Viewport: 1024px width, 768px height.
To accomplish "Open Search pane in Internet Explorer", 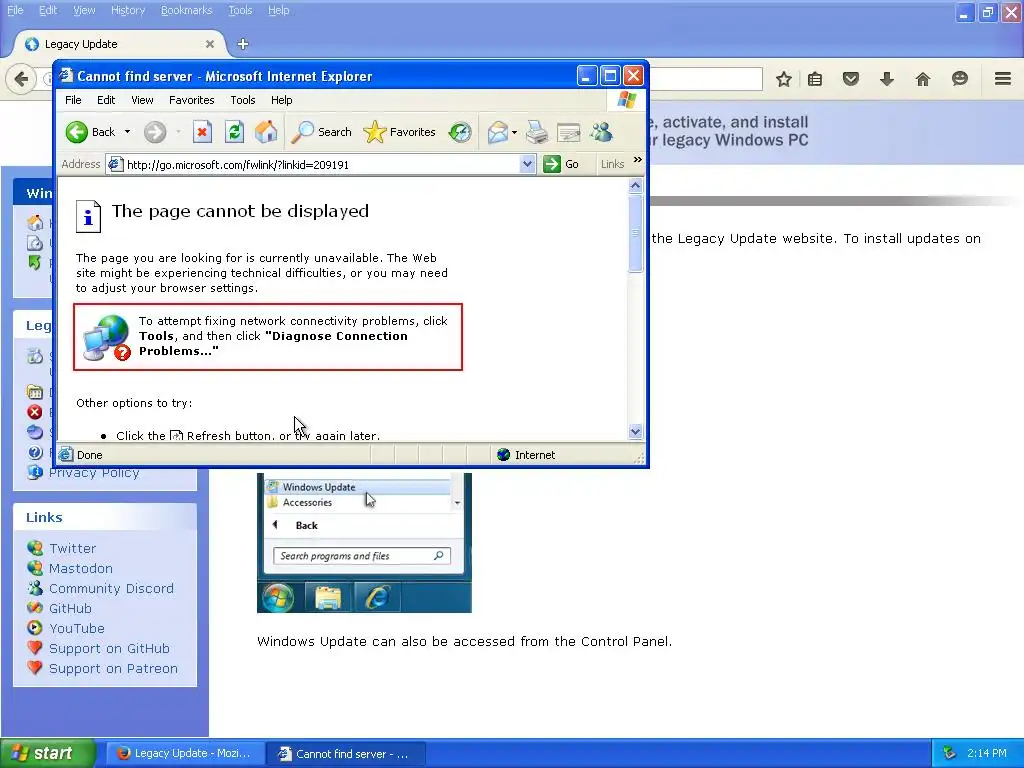I will (321, 132).
